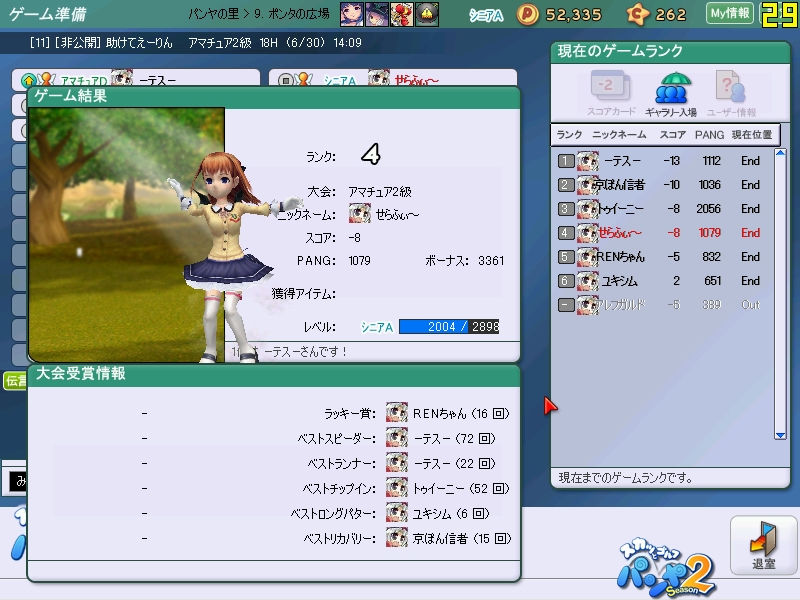Select the first blue-haired character item icon
This screenshot has height=600, width=800.
(352, 14)
